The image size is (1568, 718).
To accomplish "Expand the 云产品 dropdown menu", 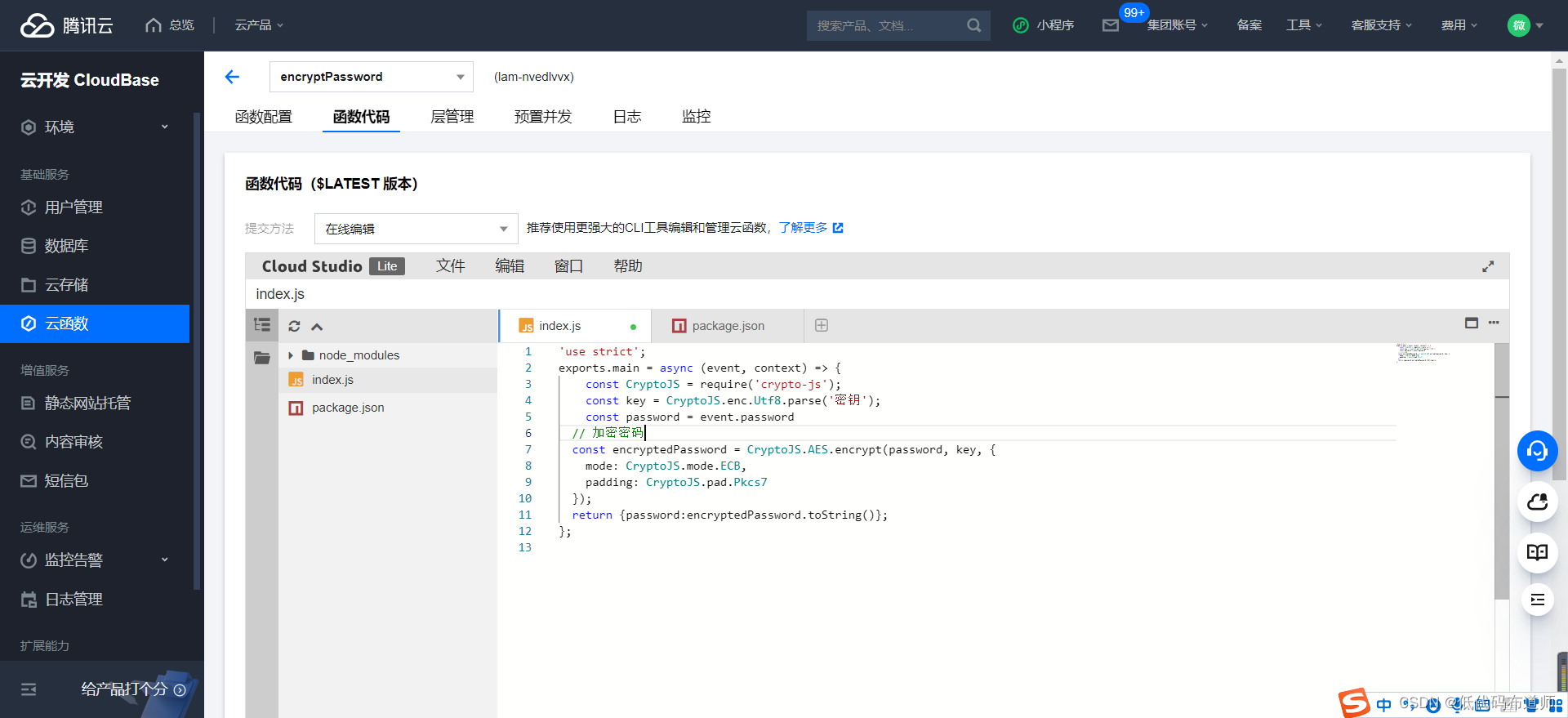I will click(259, 25).
